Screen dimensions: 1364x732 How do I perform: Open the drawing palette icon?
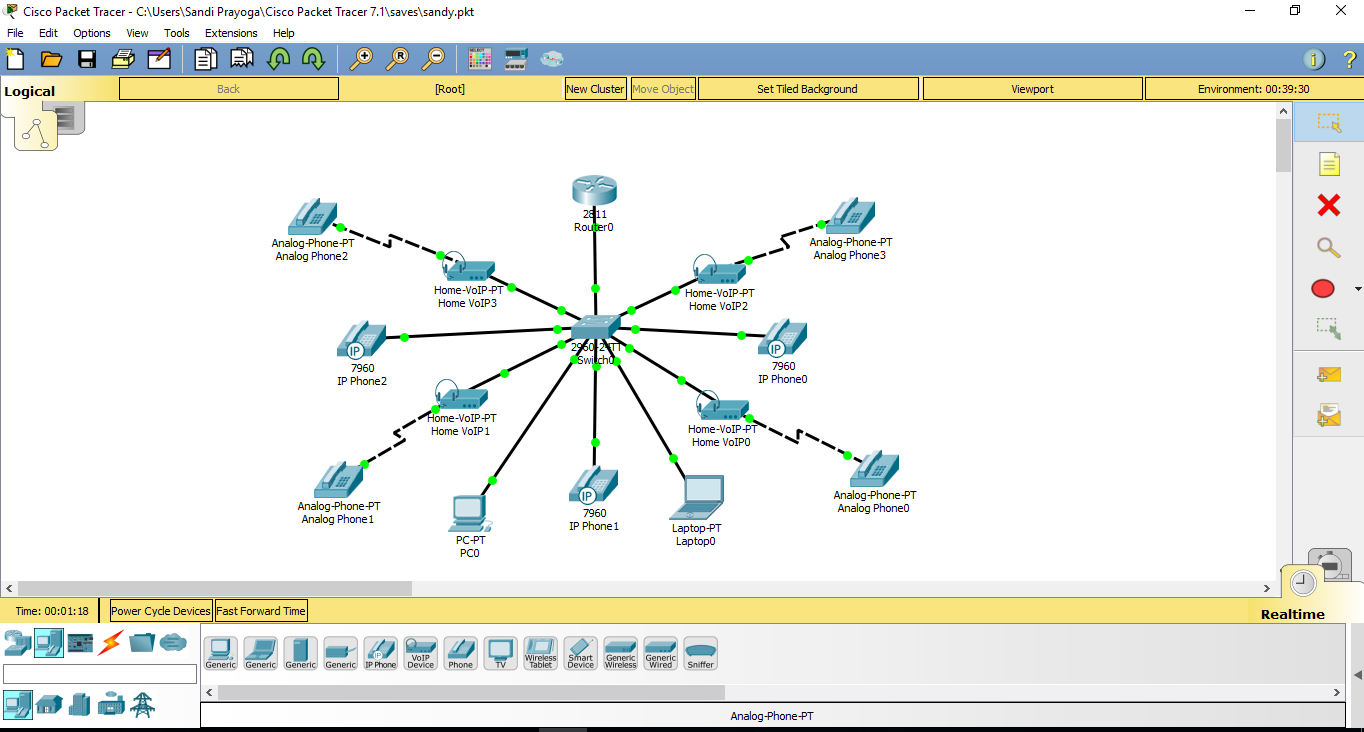[480, 59]
